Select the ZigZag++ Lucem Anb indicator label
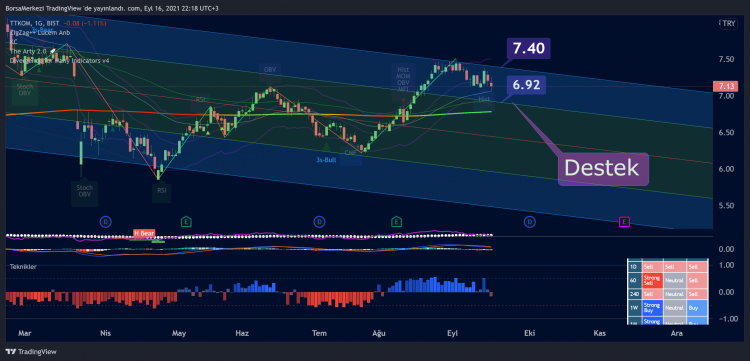The height and width of the screenshot is (361, 750). click(40, 33)
